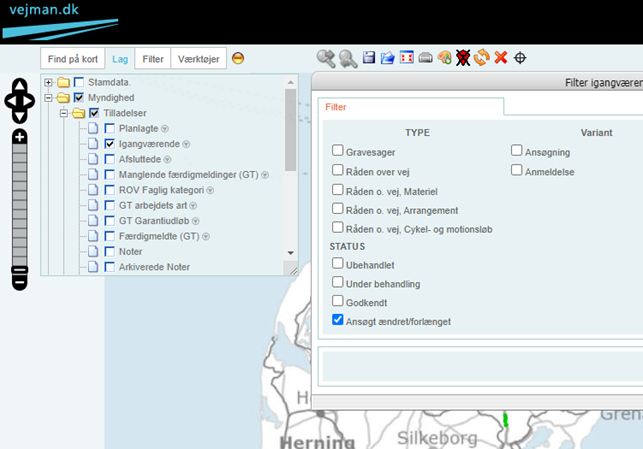The height and width of the screenshot is (449, 643).
Task: Click the open folder toolbar icon
Action: click(x=387, y=58)
